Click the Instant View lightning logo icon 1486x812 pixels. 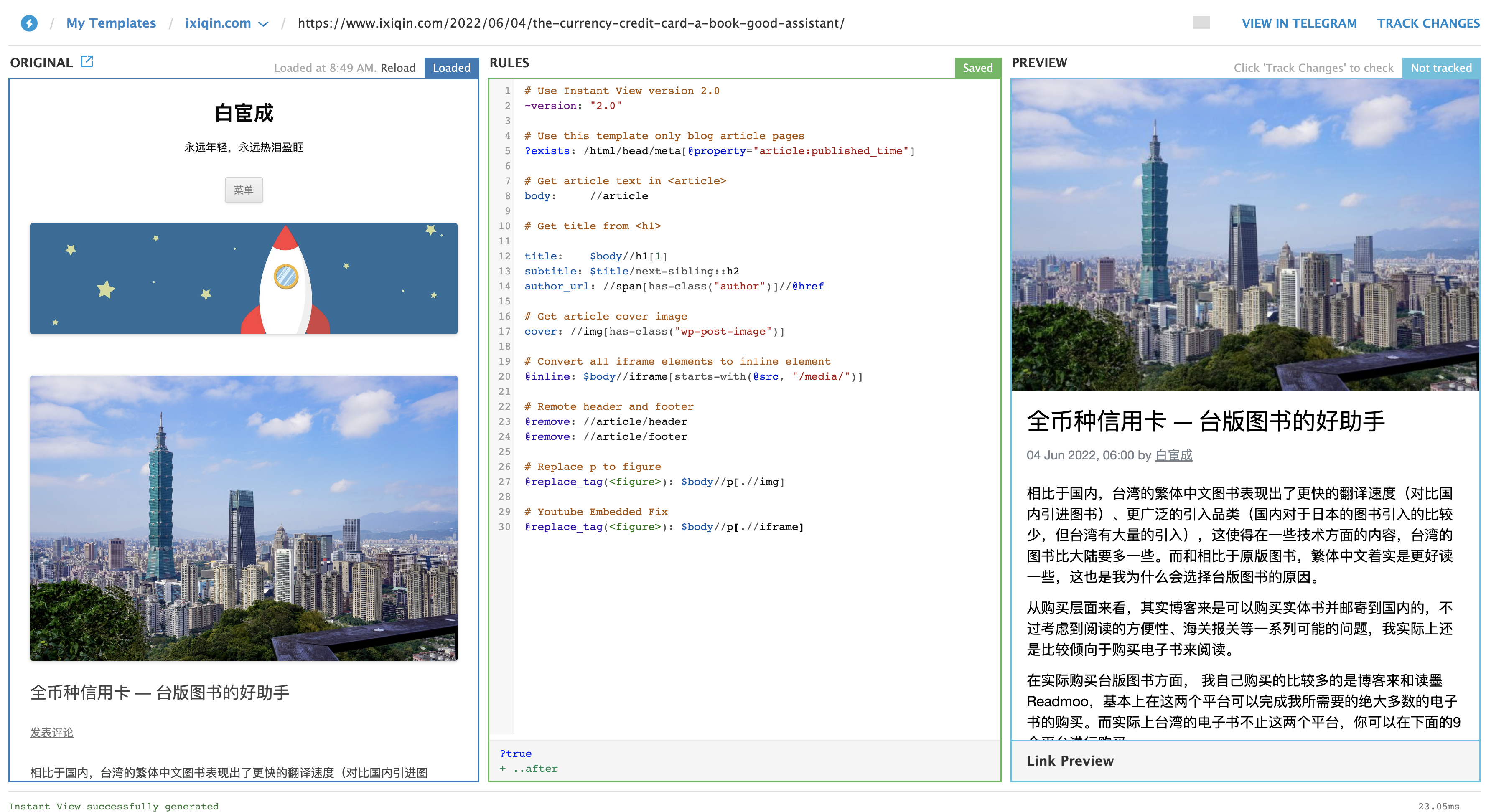coord(29,23)
